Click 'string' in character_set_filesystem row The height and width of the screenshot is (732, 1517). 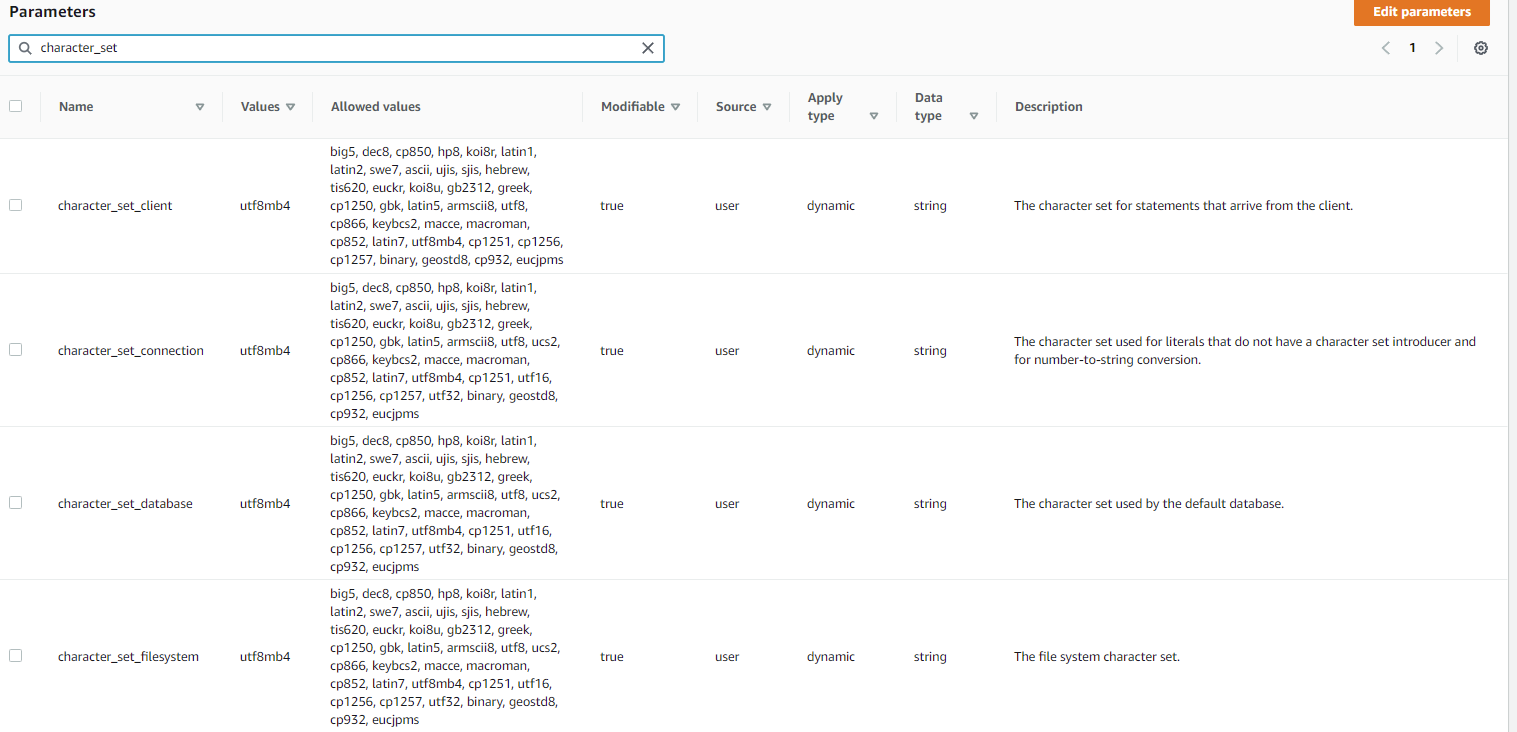click(x=930, y=657)
